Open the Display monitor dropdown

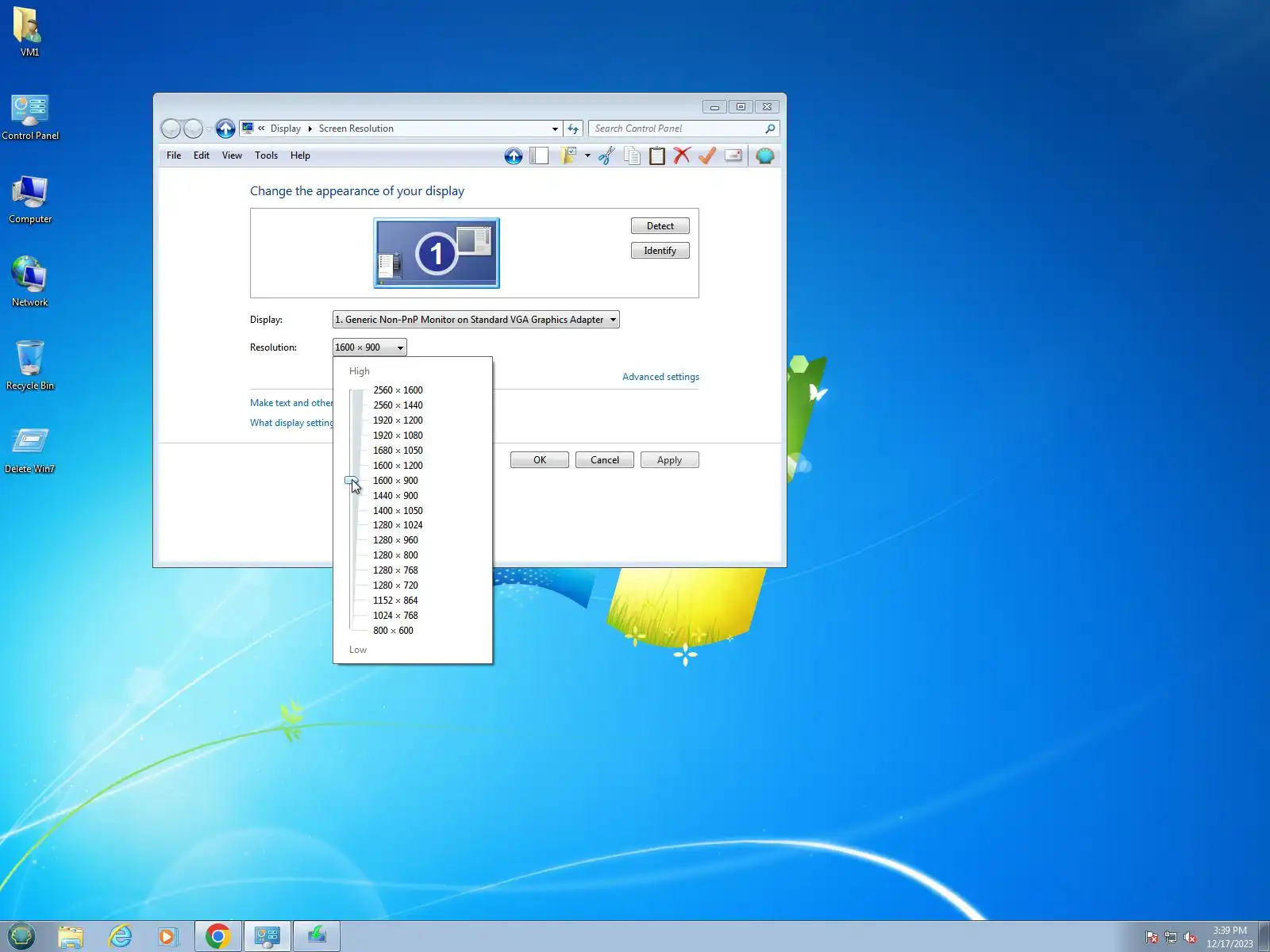(476, 320)
